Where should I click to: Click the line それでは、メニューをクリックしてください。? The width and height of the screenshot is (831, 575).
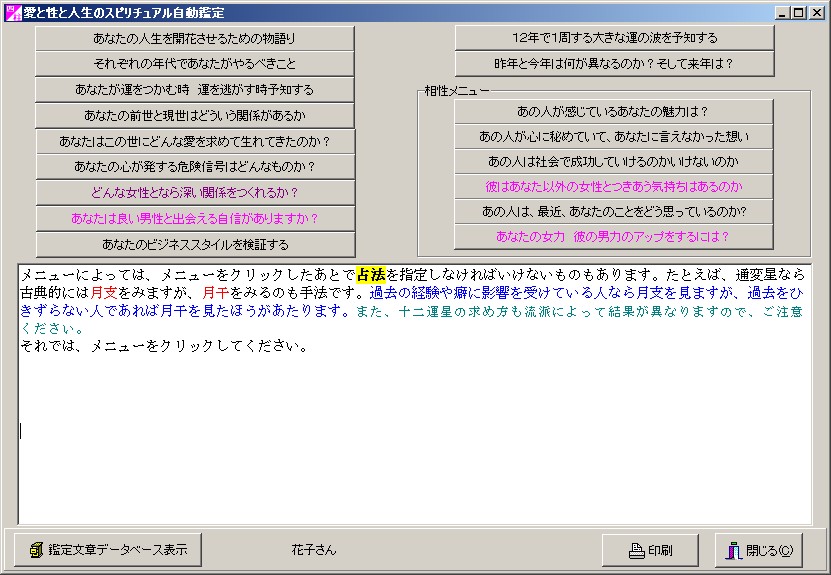(164, 347)
